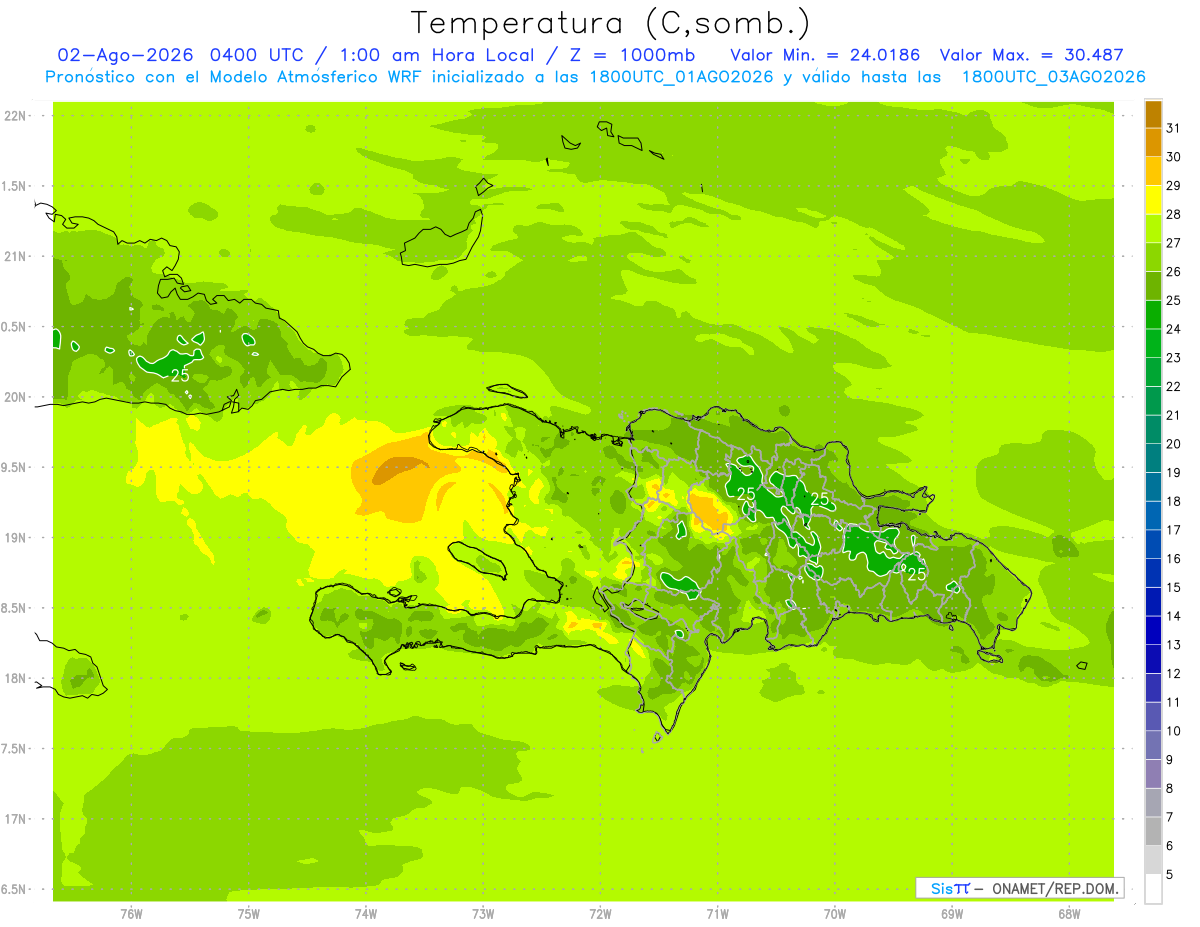The height and width of the screenshot is (927, 1200).
Task: Click the "72W" longitude label
Action: click(600, 914)
